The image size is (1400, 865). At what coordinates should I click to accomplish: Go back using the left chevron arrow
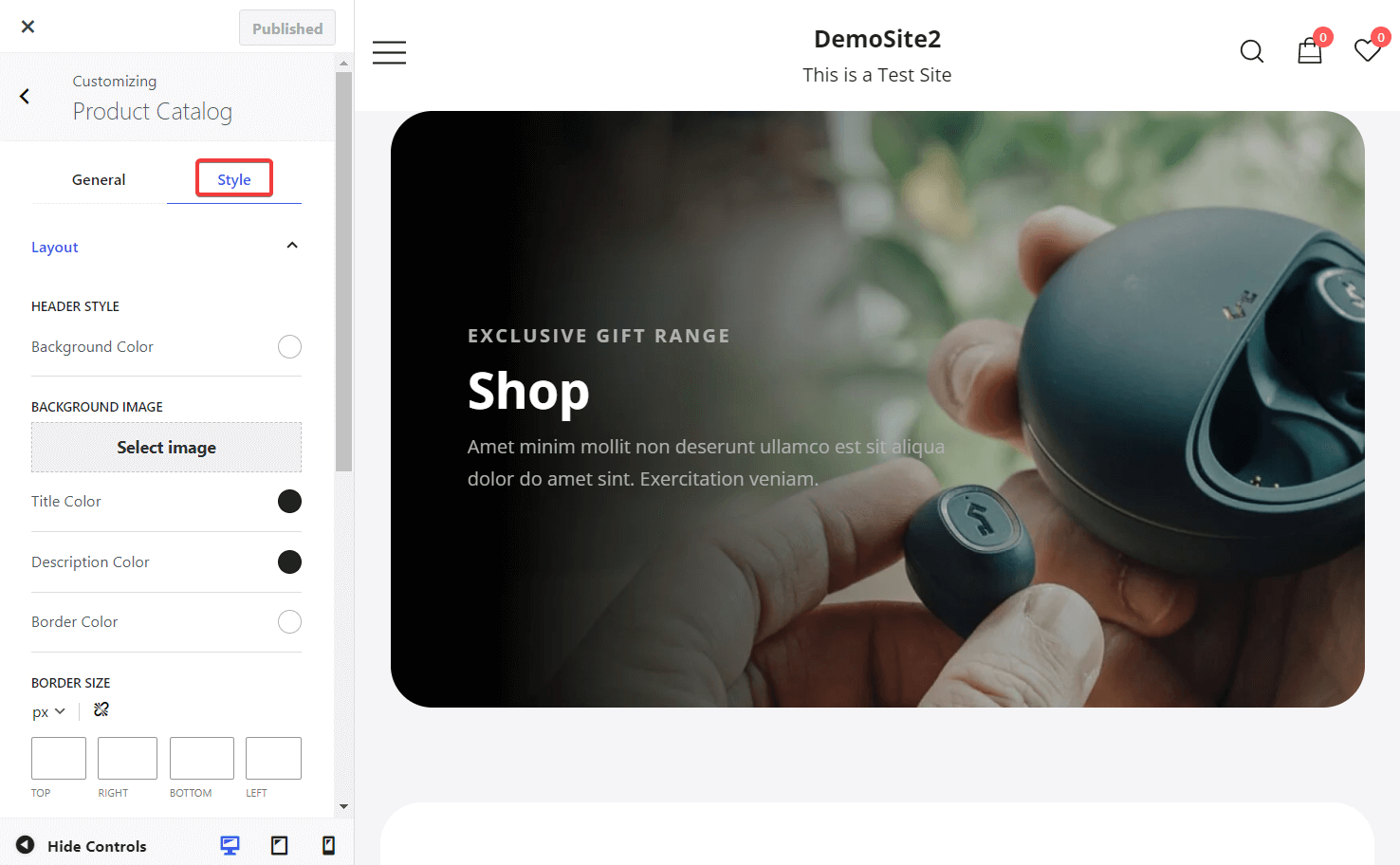(25, 96)
